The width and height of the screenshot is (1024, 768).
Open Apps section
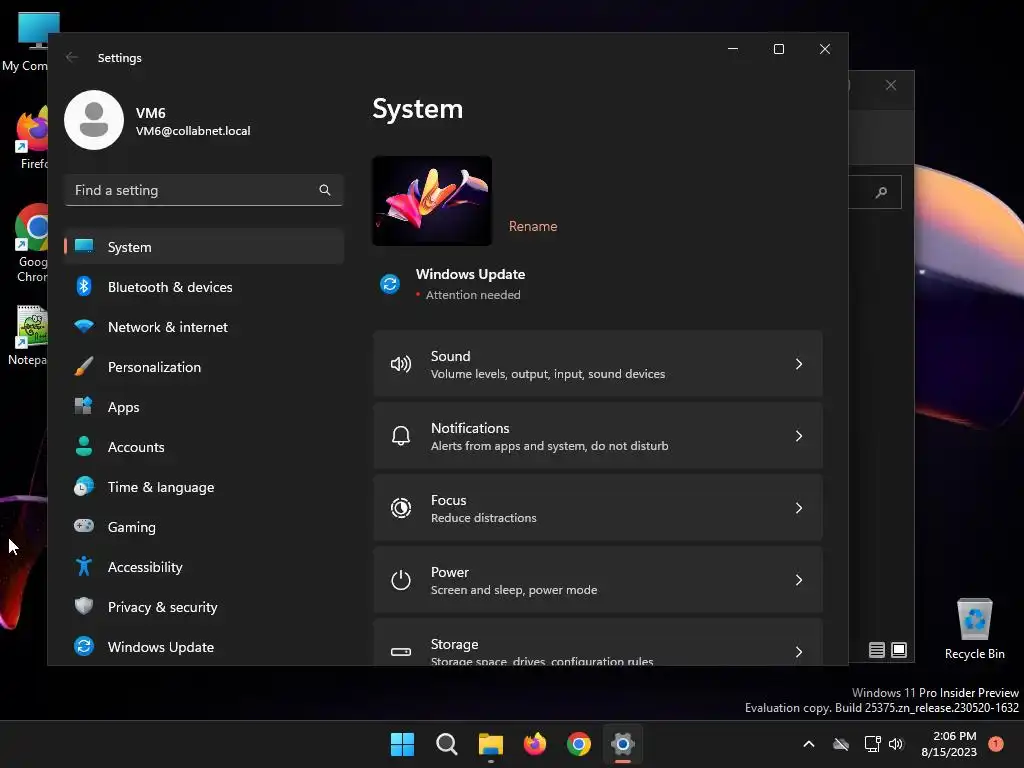[204, 406]
